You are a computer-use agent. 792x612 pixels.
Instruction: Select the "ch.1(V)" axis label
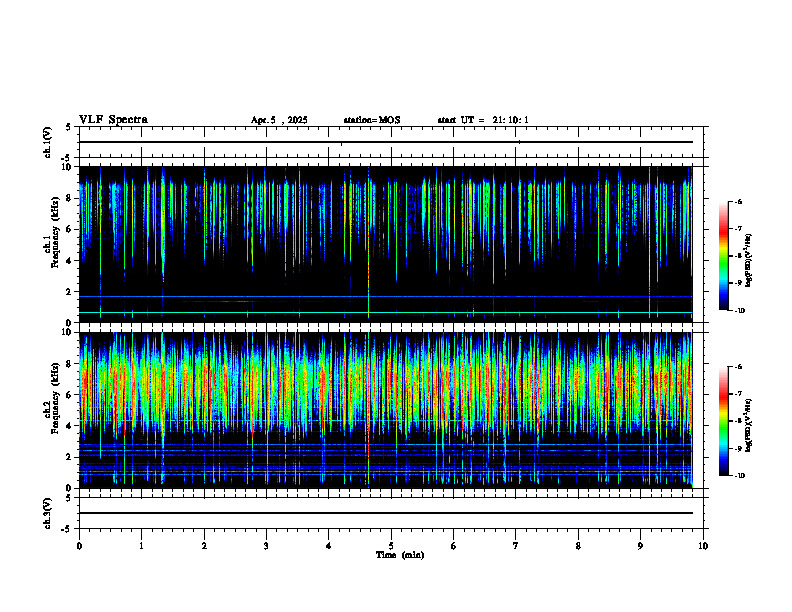(x=48, y=142)
